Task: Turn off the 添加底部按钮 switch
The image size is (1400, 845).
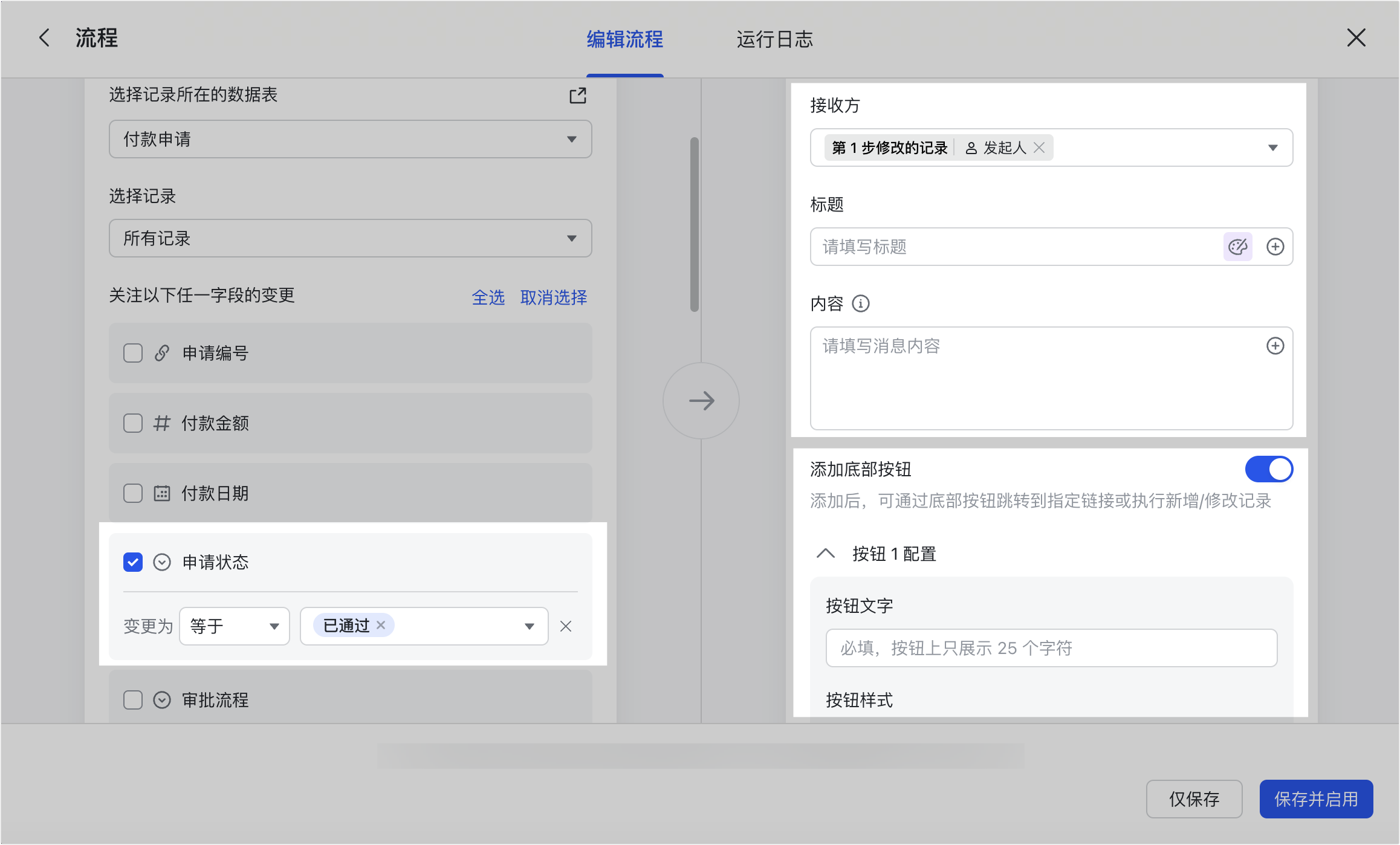Action: point(1269,469)
